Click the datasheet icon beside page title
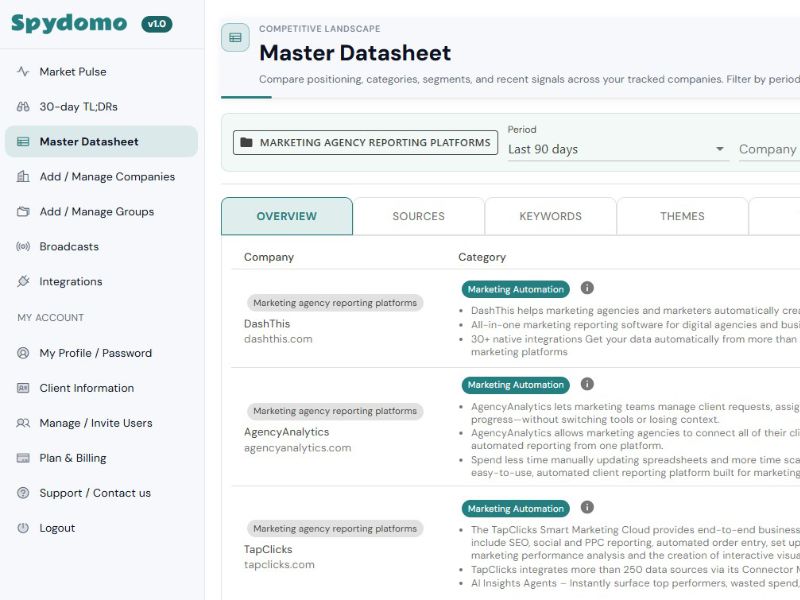Image resolution: width=800 pixels, height=600 pixels. 235,37
